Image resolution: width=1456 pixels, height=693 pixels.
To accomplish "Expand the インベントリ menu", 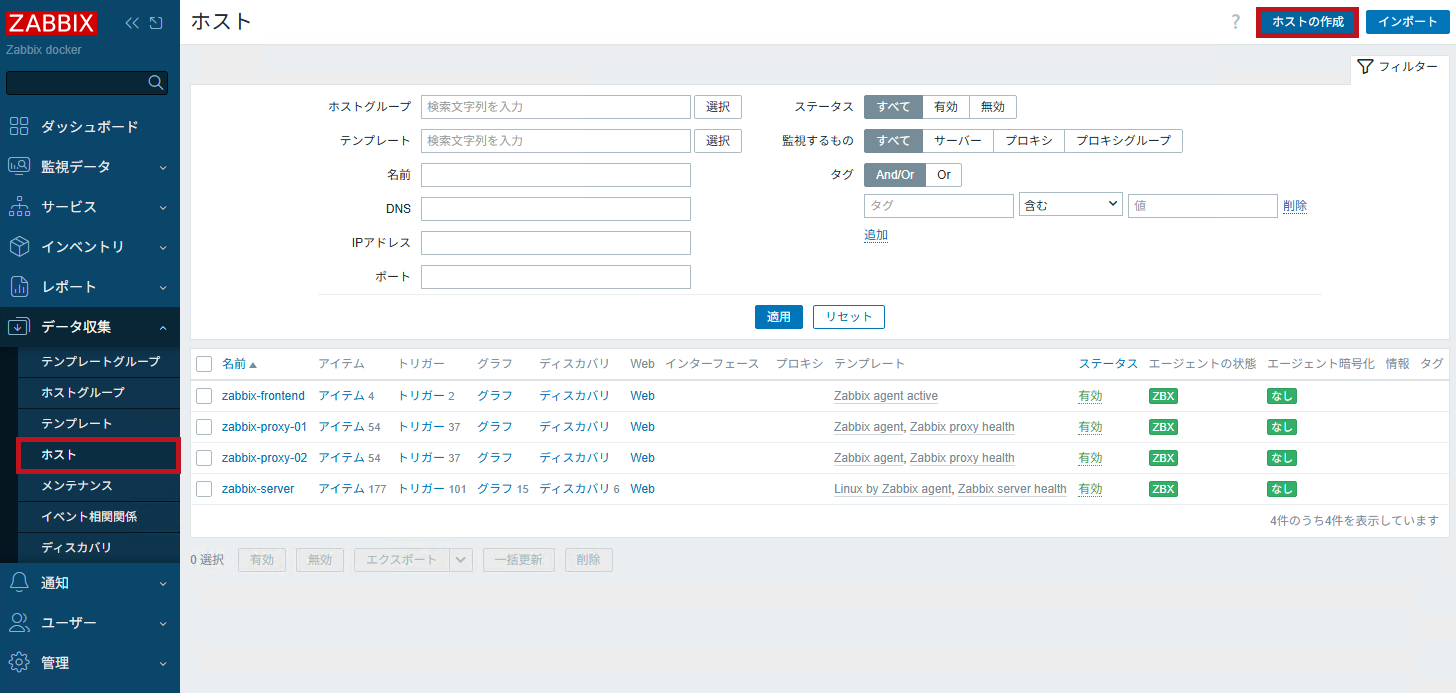I will click(90, 247).
